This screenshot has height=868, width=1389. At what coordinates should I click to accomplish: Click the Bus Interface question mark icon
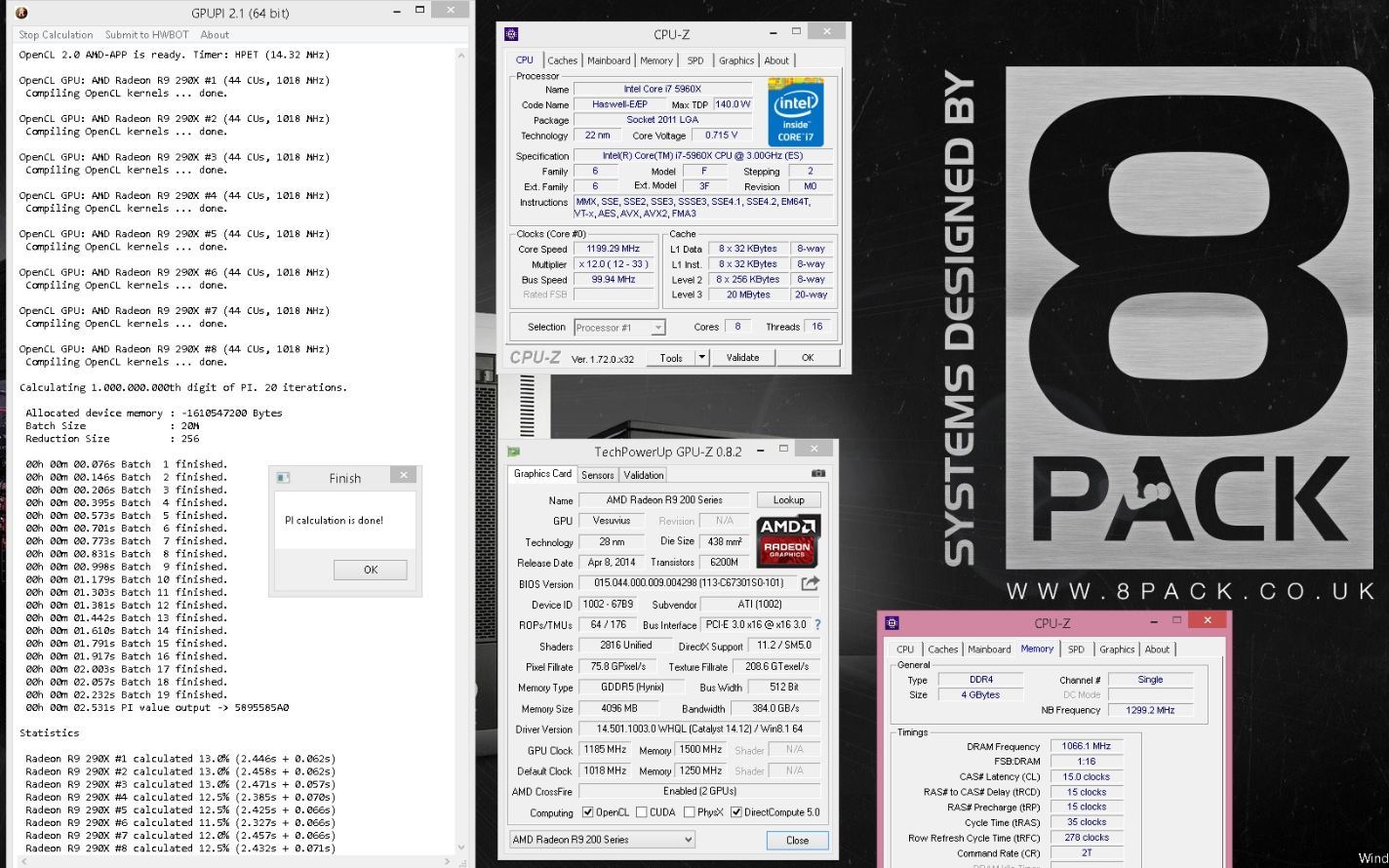click(x=817, y=624)
